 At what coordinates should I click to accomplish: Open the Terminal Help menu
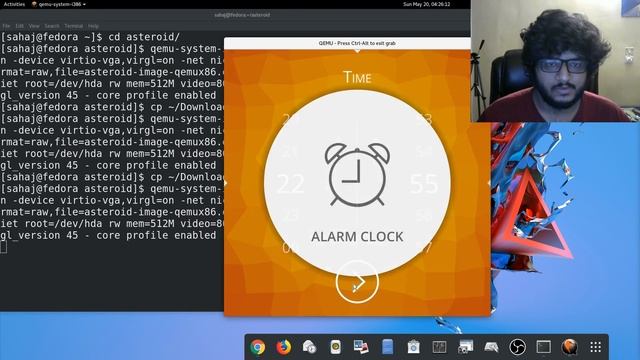[x=93, y=26]
